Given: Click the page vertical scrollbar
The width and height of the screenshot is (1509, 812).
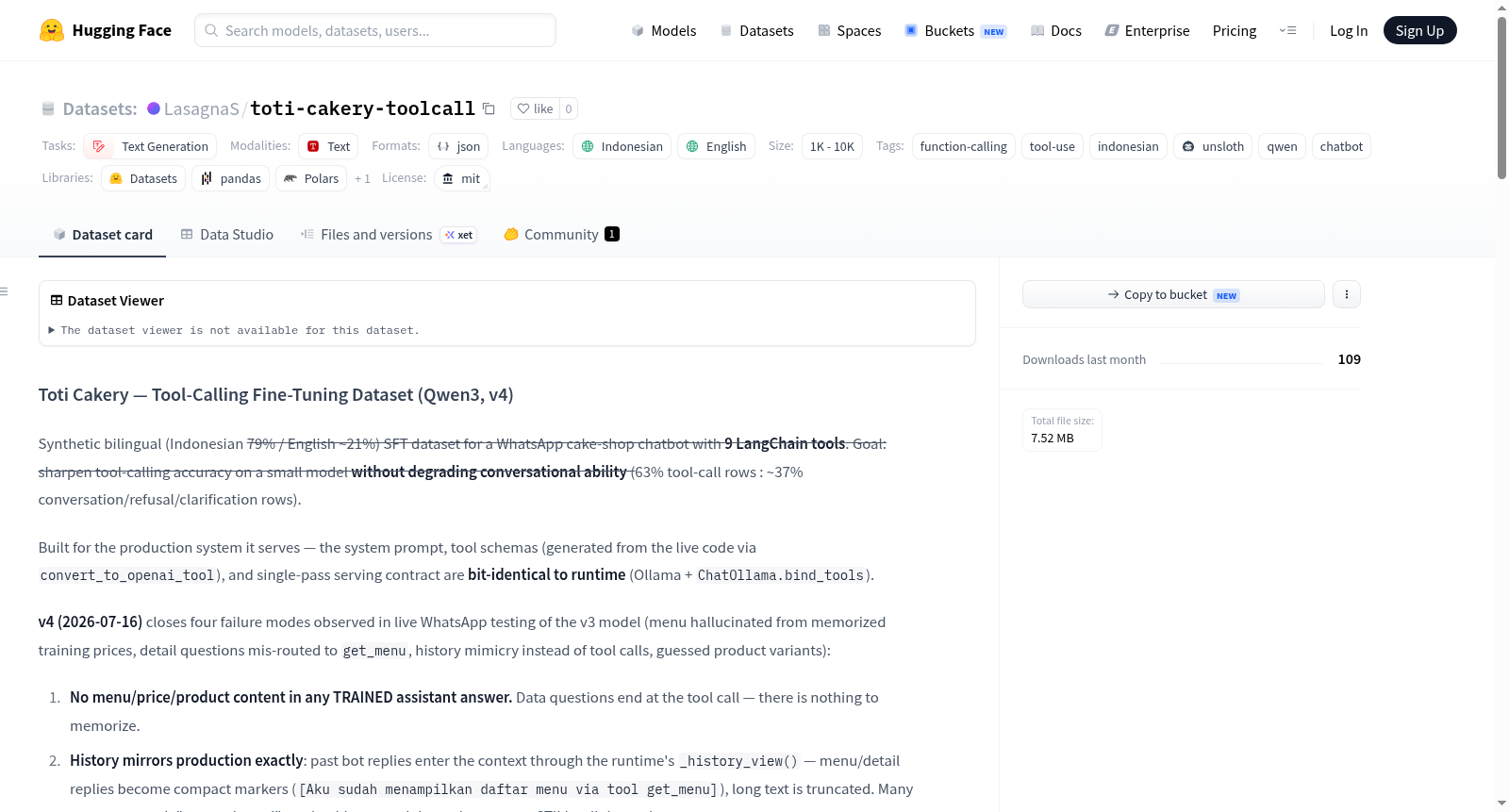Looking at the screenshot, I should point(1501,99).
